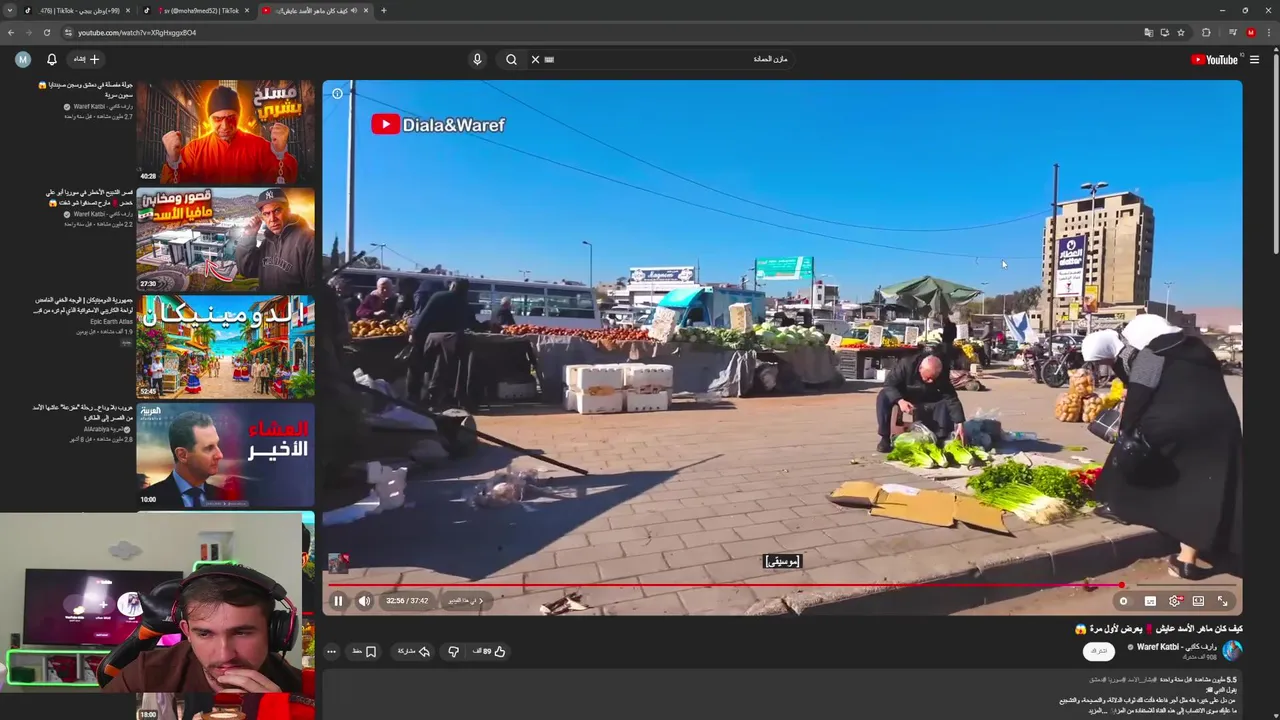
Task: Open the Waref Katbi channel name link
Action: click(x=1176, y=647)
